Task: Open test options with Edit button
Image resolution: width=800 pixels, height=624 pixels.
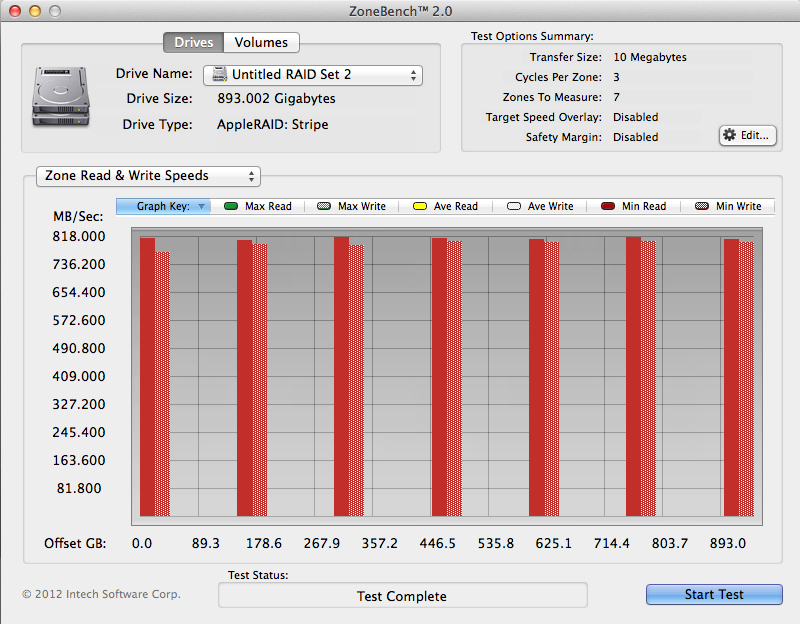Action: [x=747, y=135]
